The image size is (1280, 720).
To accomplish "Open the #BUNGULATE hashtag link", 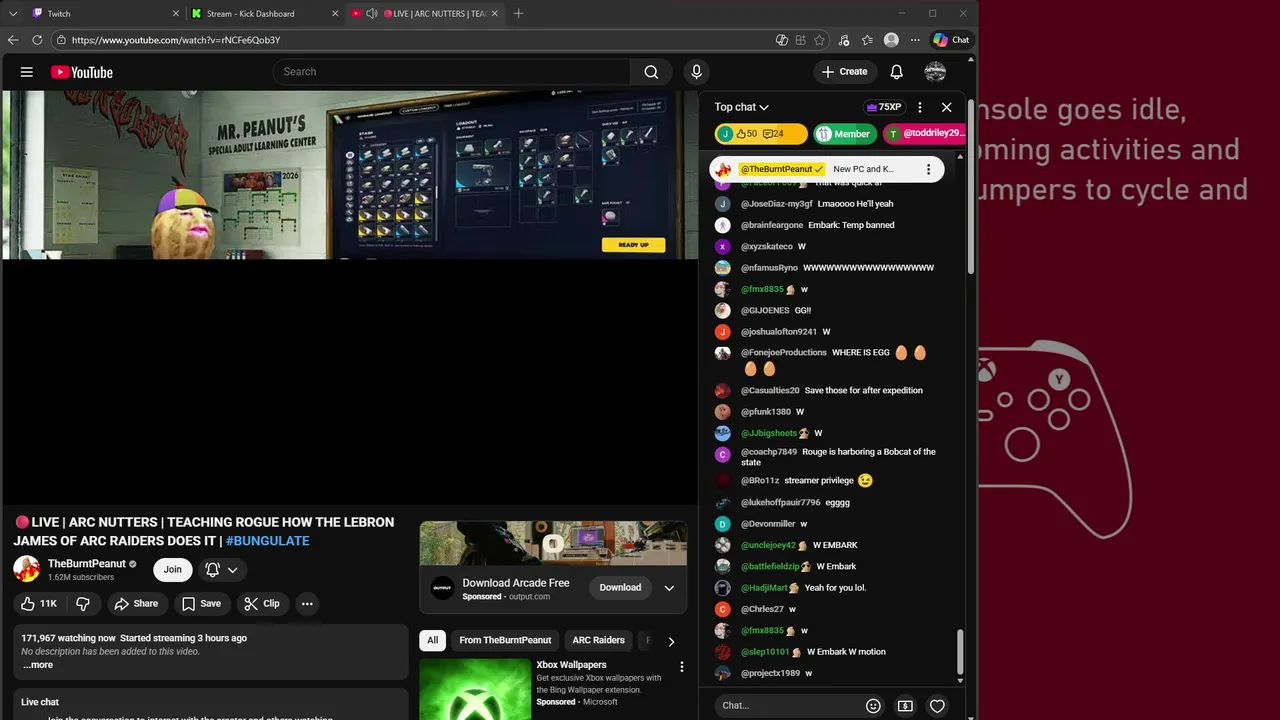I will tap(268, 541).
